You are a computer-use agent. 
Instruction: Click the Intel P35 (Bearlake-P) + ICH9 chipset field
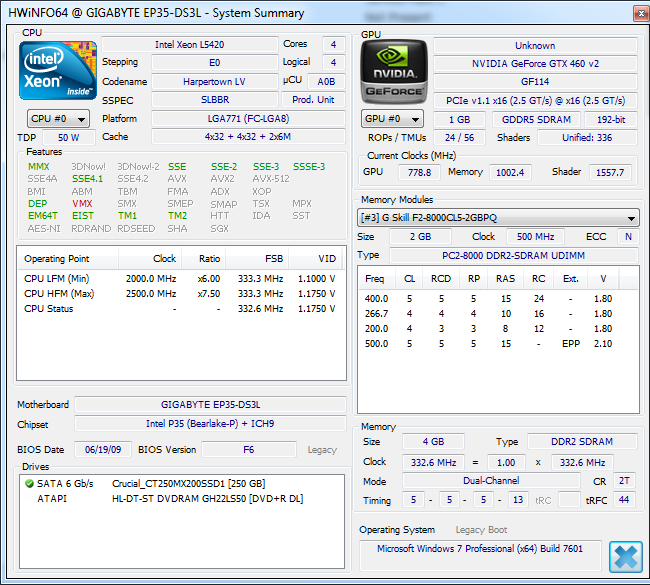pos(210,424)
